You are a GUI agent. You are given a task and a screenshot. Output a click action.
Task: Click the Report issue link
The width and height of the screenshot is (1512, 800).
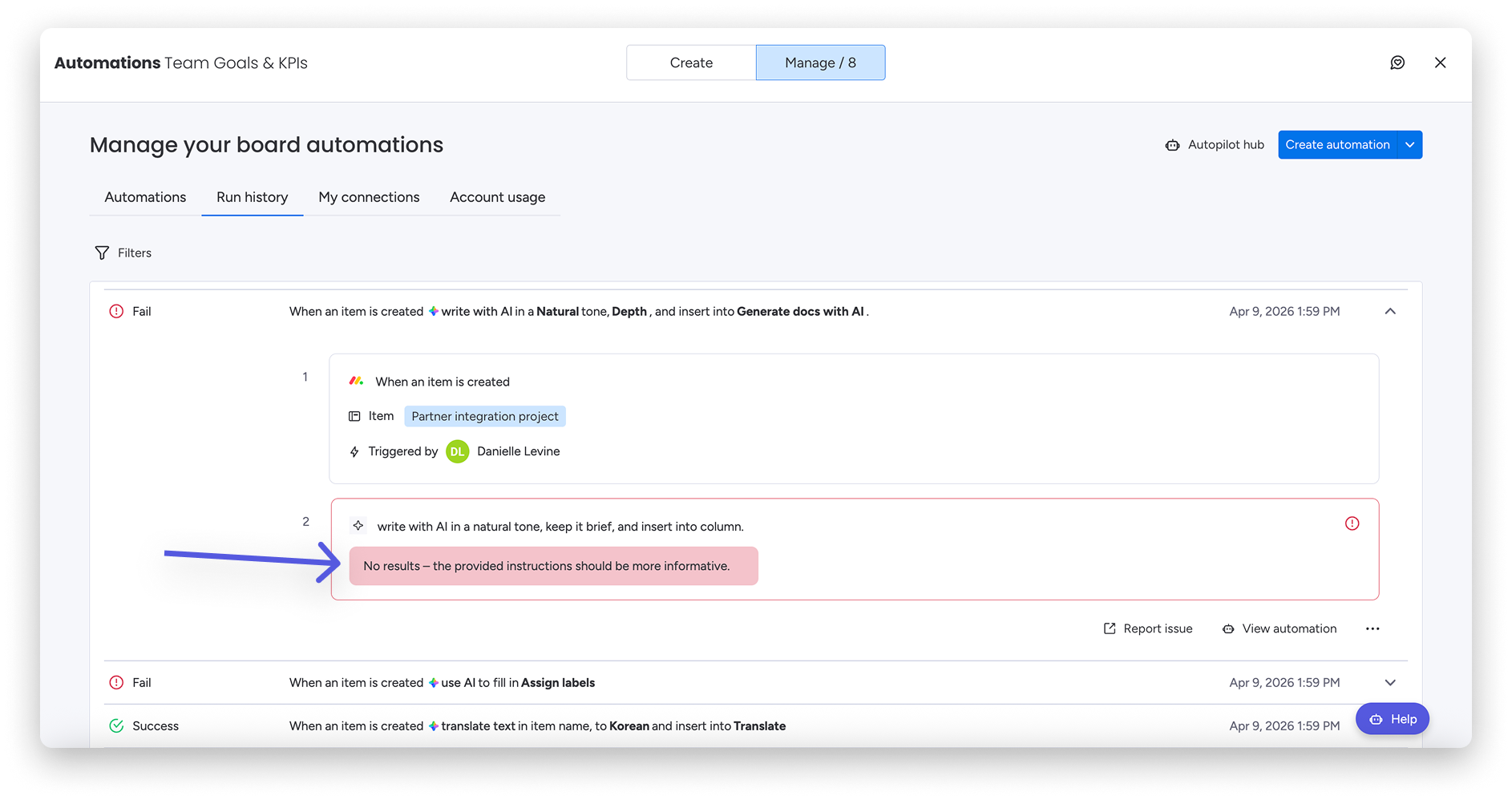click(1148, 628)
